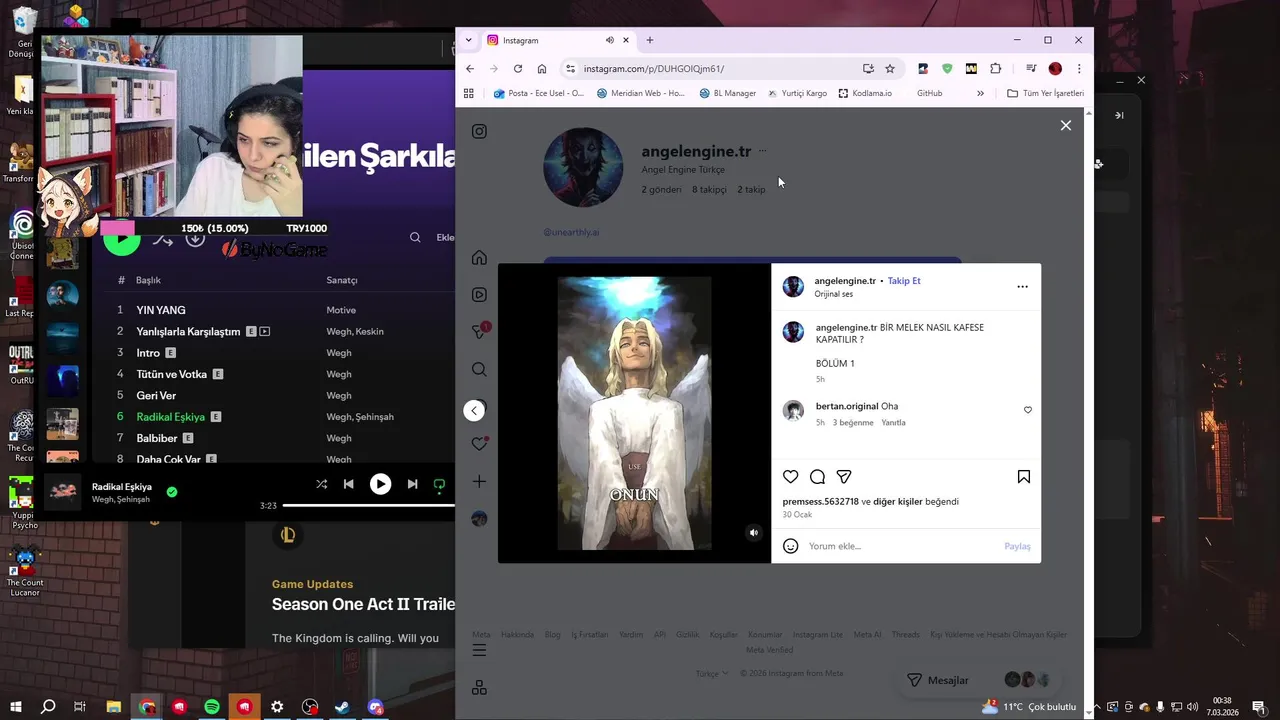The height and width of the screenshot is (720, 1280).
Task: Submit the comment with Paylaş
Action: 1017,546
